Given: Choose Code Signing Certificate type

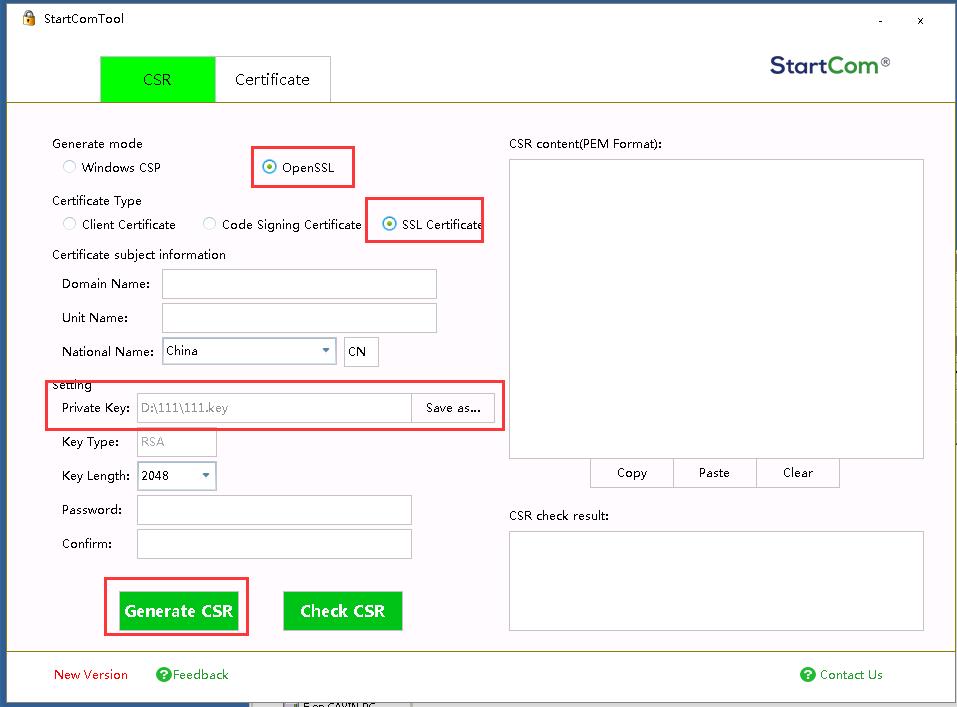Looking at the screenshot, I should pyautogui.click(x=210, y=224).
